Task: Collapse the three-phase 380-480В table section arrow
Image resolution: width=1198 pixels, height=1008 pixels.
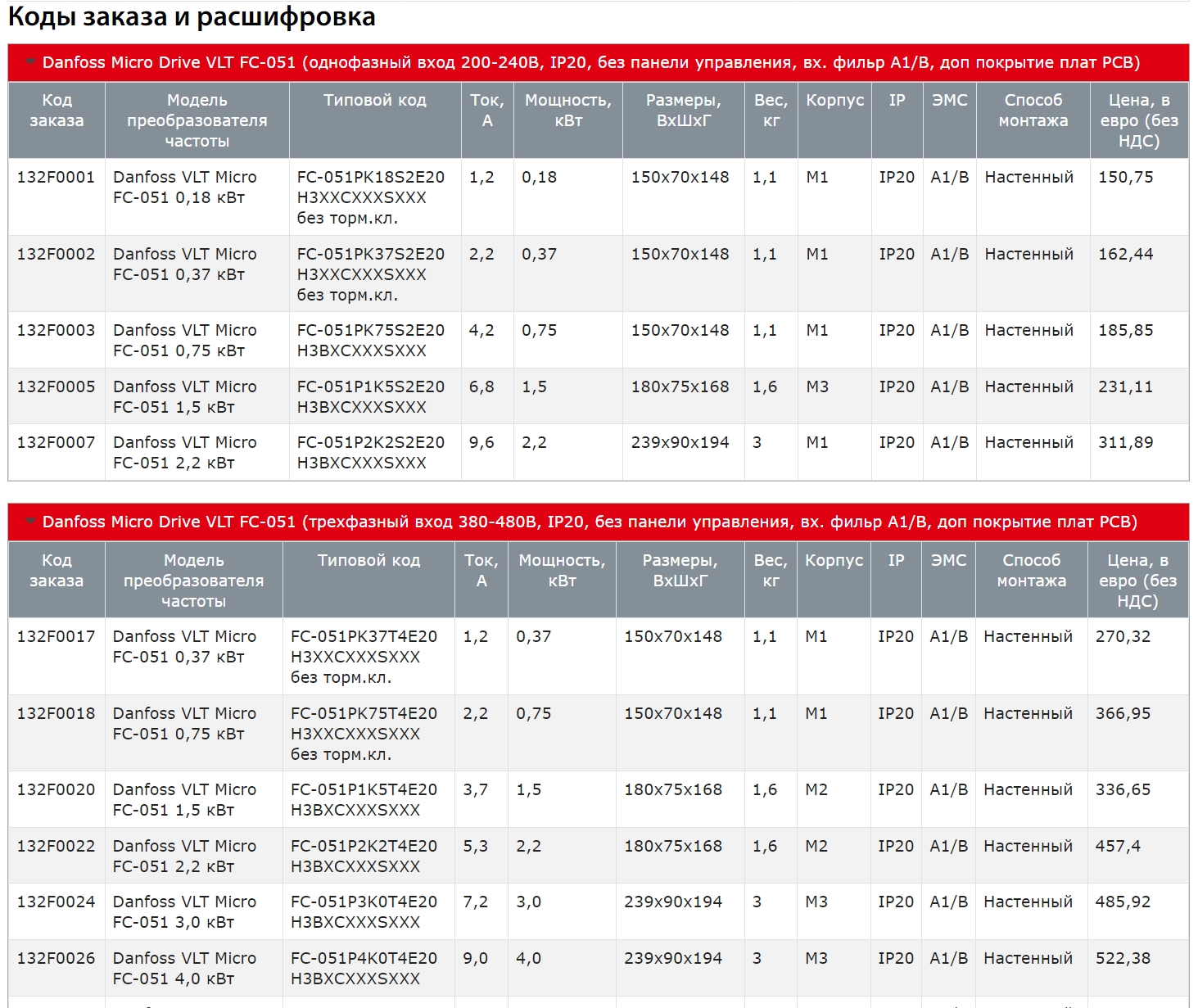Action: click(30, 521)
